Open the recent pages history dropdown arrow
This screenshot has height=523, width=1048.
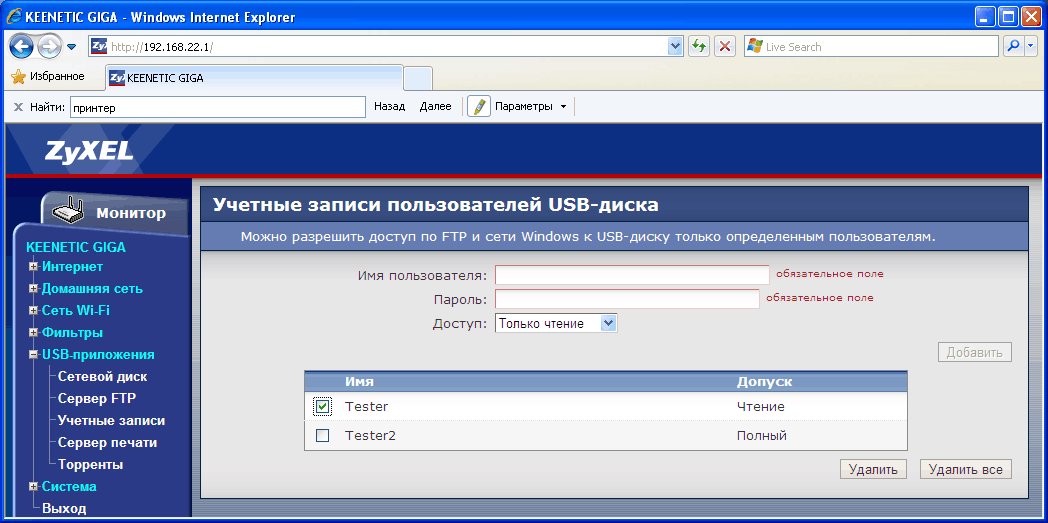coord(72,47)
